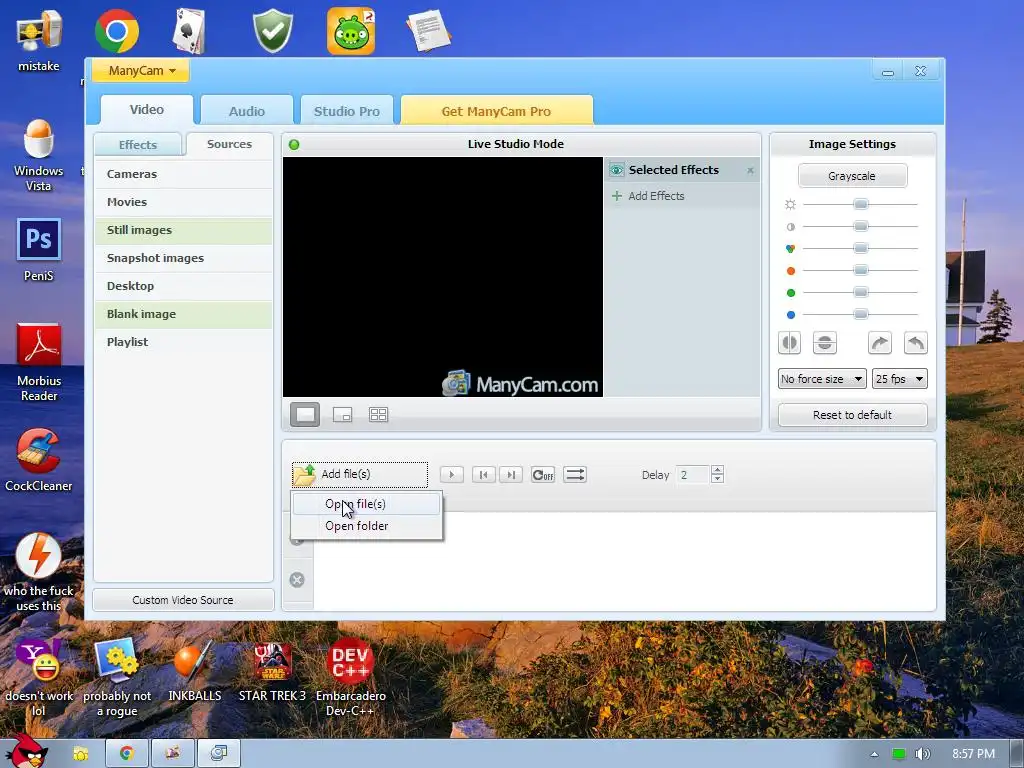Click the Reset to default button

852,415
